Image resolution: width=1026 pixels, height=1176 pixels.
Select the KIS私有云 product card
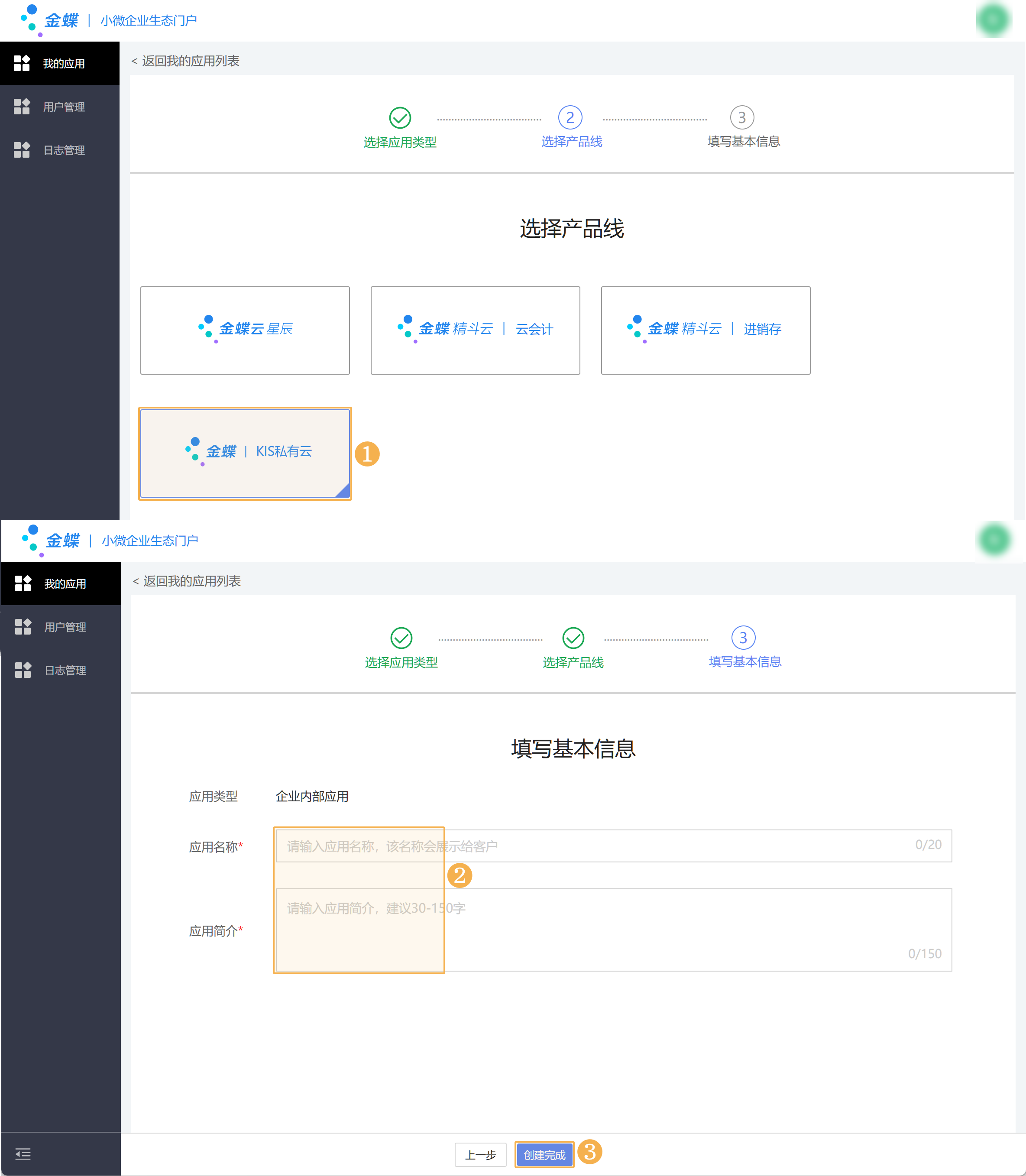coord(245,453)
